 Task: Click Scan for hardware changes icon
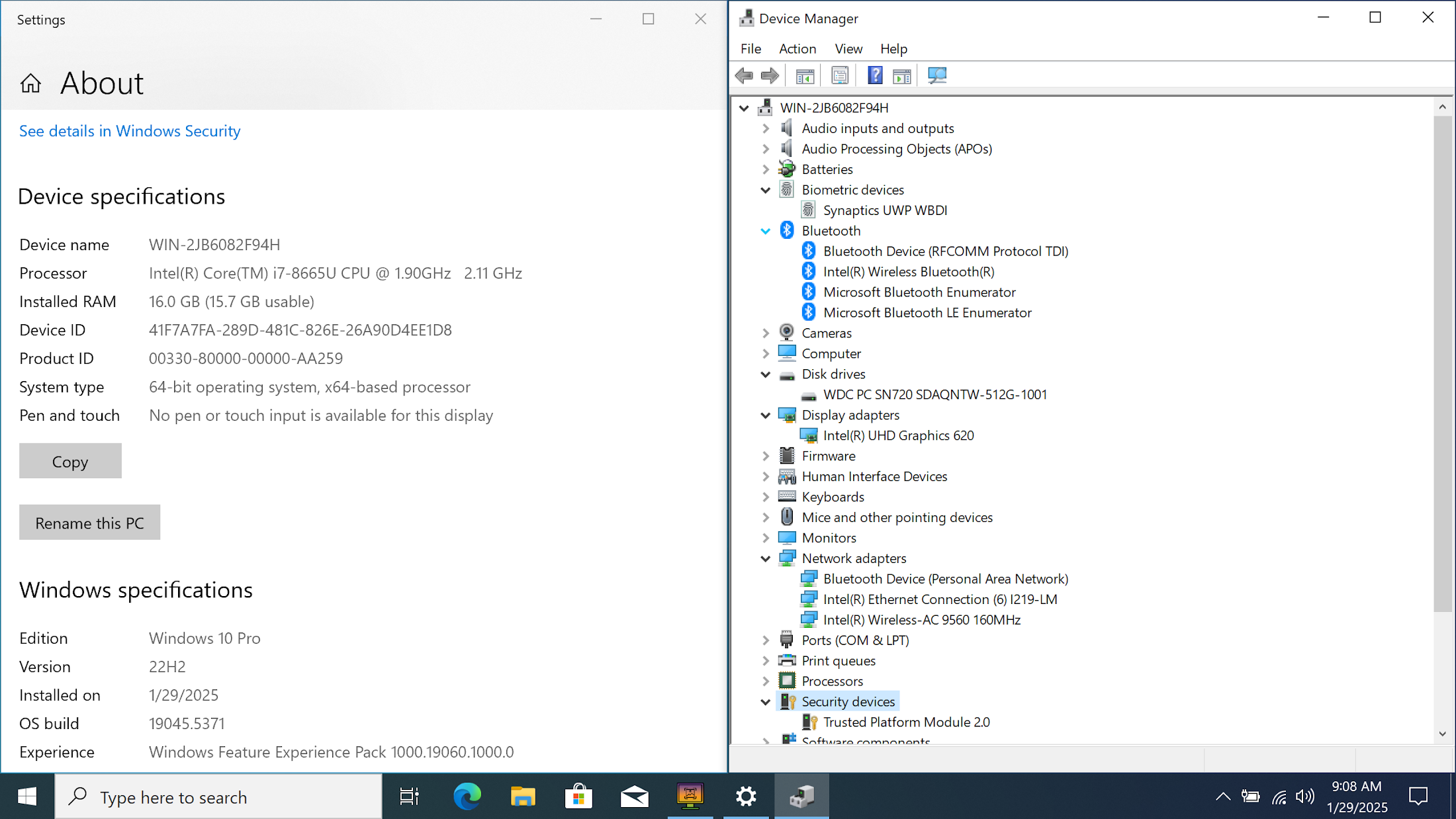pyautogui.click(x=937, y=76)
